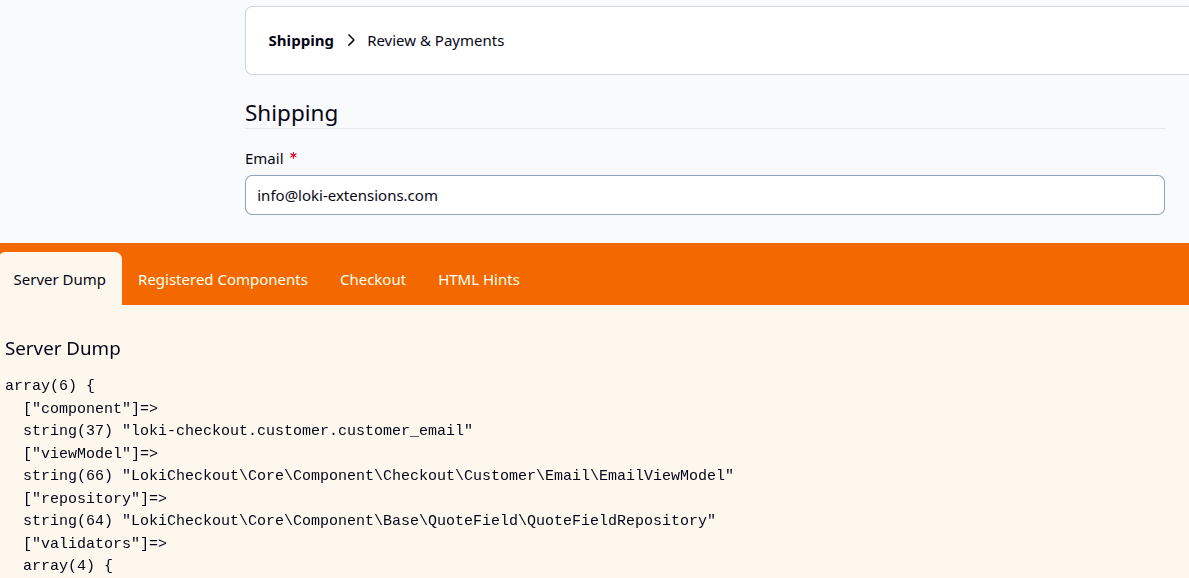Image resolution: width=1189 pixels, height=578 pixels.
Task: Switch to the HTML Hints tab
Action: (478, 280)
